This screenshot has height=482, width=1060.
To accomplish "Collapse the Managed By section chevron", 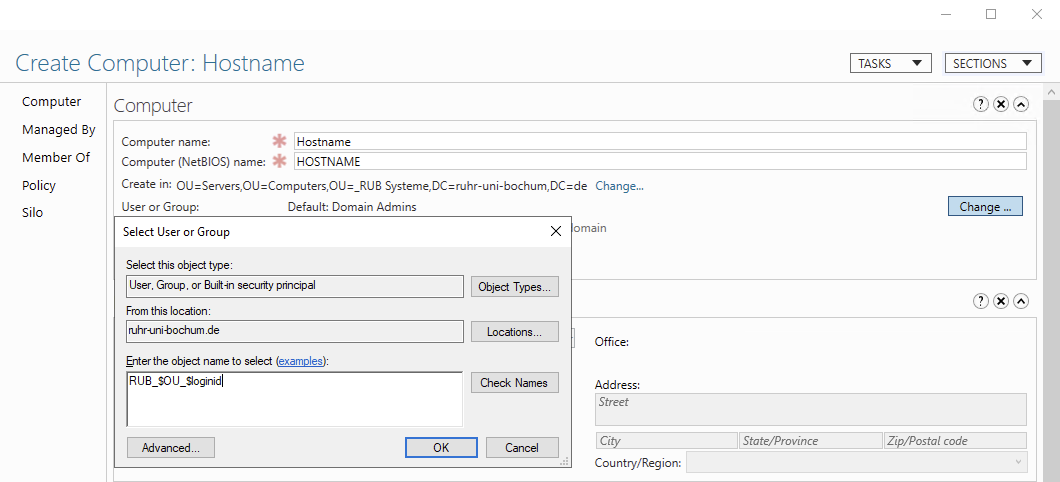I will tap(1021, 301).
